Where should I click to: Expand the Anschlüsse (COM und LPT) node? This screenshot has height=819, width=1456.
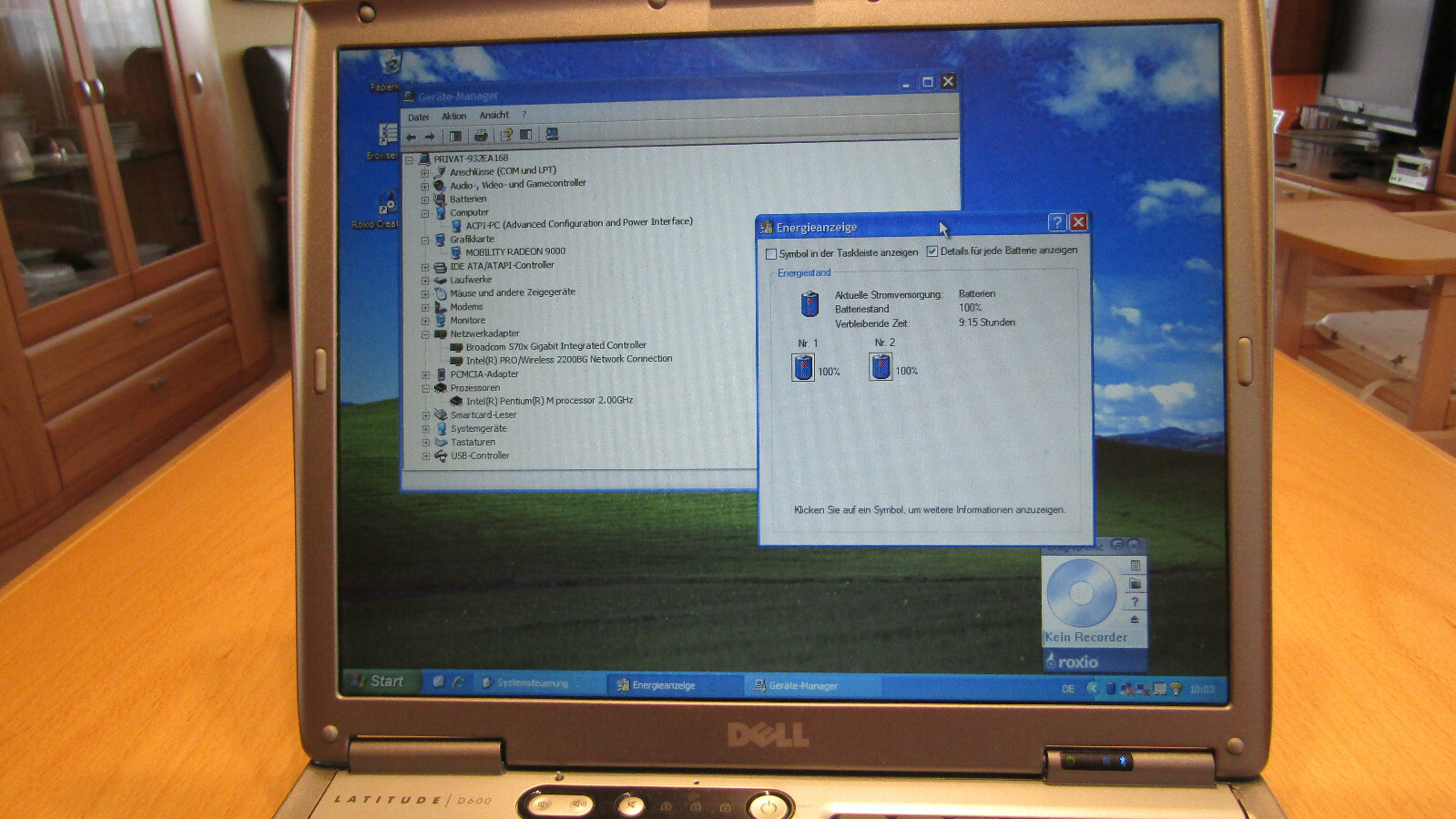[x=424, y=173]
